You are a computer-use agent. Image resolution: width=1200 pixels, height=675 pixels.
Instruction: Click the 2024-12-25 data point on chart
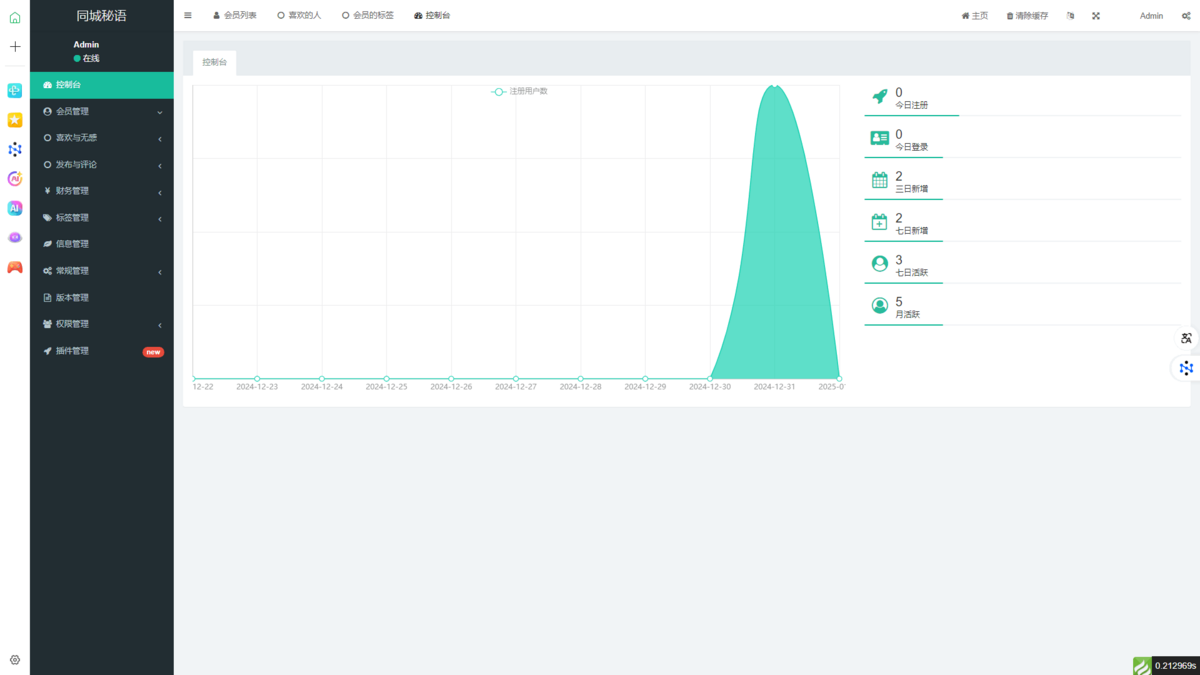(387, 379)
